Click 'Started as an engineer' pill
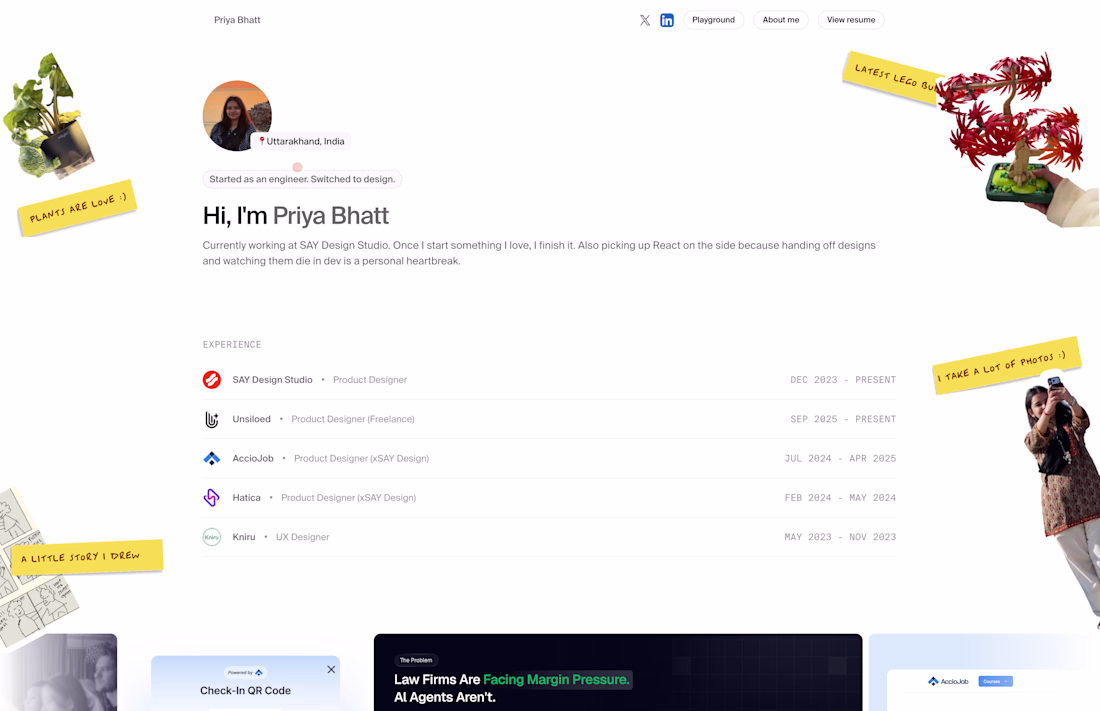The image size is (1100, 711). [302, 179]
